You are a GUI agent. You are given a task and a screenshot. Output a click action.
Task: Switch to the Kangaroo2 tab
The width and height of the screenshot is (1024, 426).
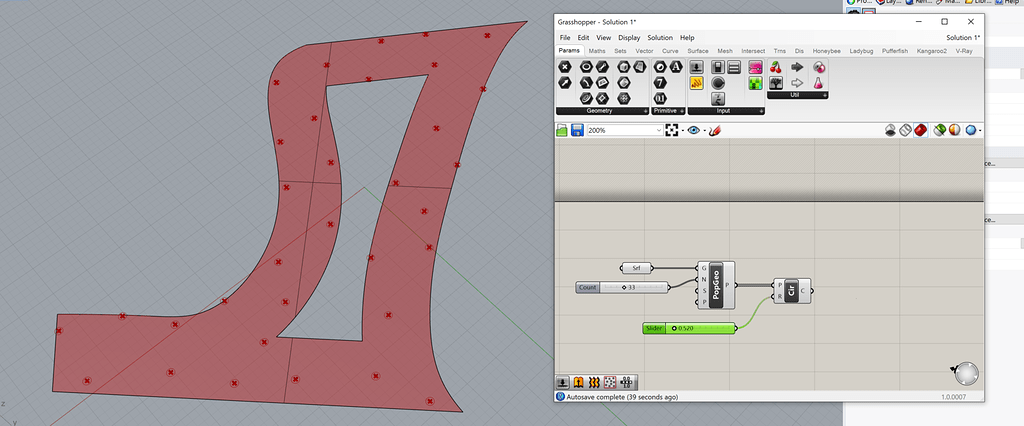[x=932, y=50]
